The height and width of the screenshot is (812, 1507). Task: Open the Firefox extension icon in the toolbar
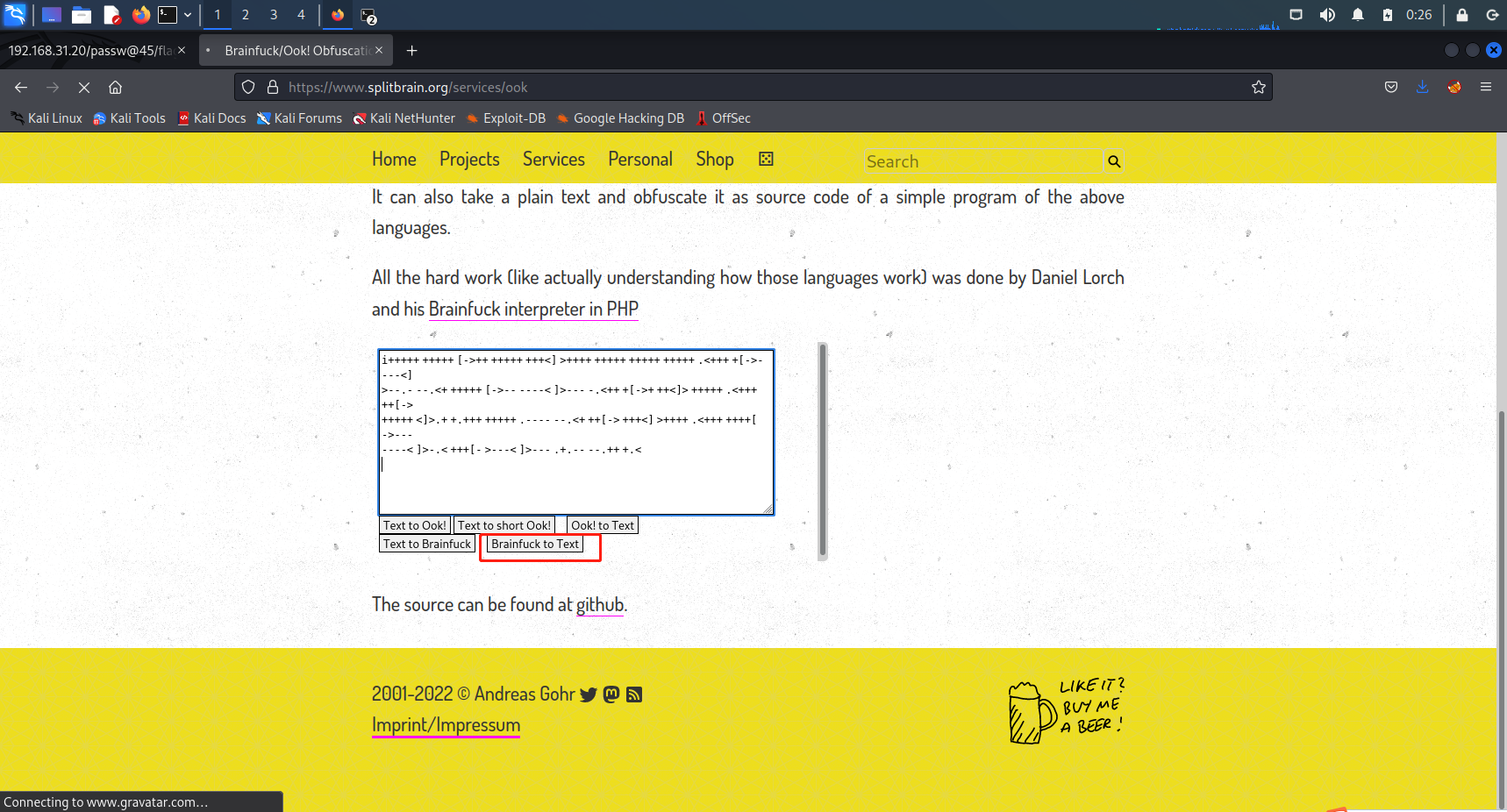coord(1454,87)
